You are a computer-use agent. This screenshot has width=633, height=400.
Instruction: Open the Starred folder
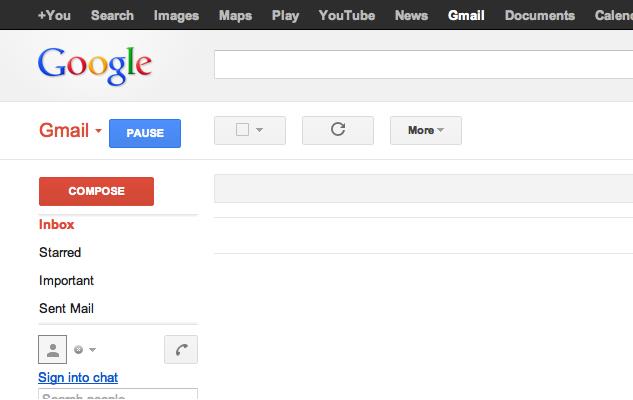pos(60,252)
